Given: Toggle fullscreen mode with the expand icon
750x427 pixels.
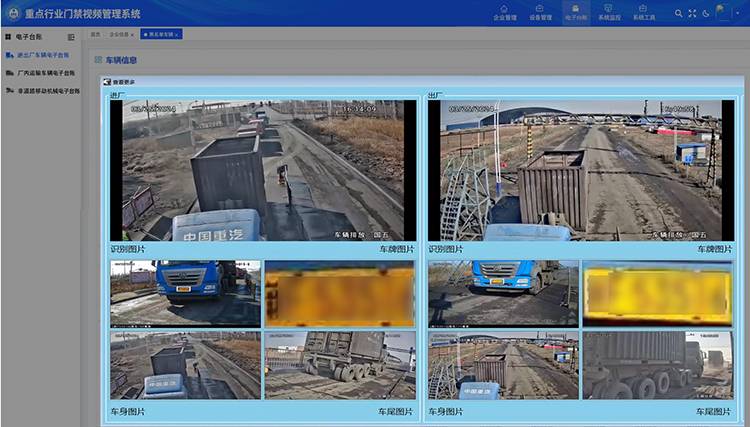Looking at the screenshot, I should coord(692,13).
